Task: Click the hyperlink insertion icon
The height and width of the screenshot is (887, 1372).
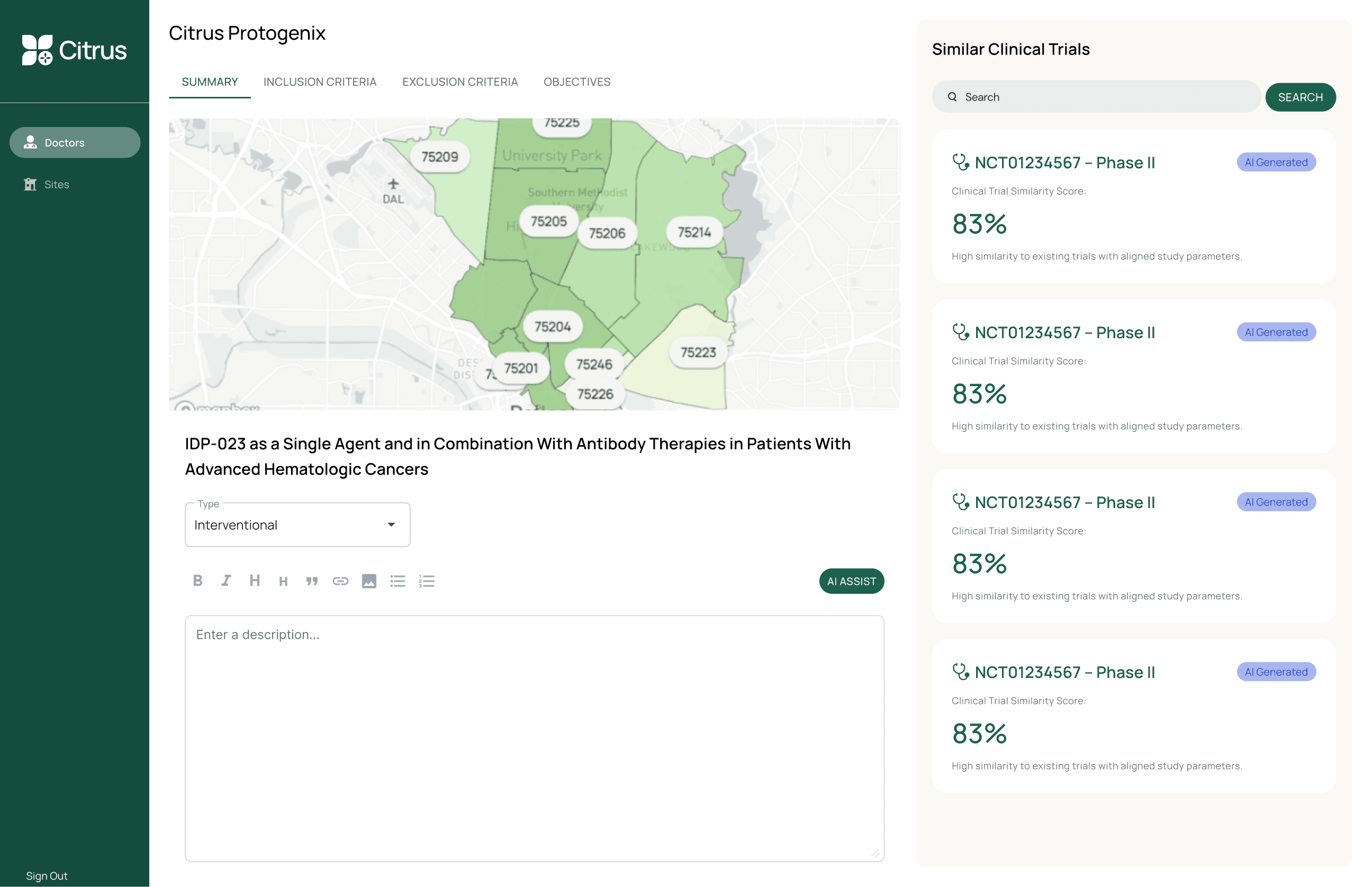Action: pyautogui.click(x=339, y=581)
